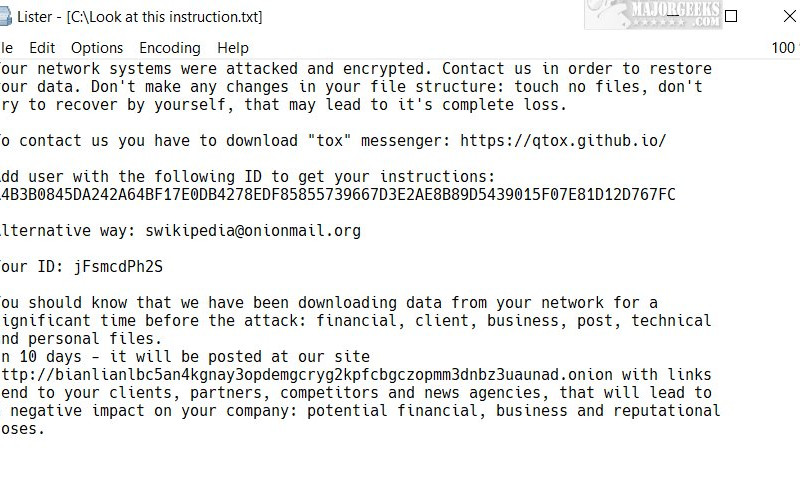Click the window title file path text

tap(164, 17)
